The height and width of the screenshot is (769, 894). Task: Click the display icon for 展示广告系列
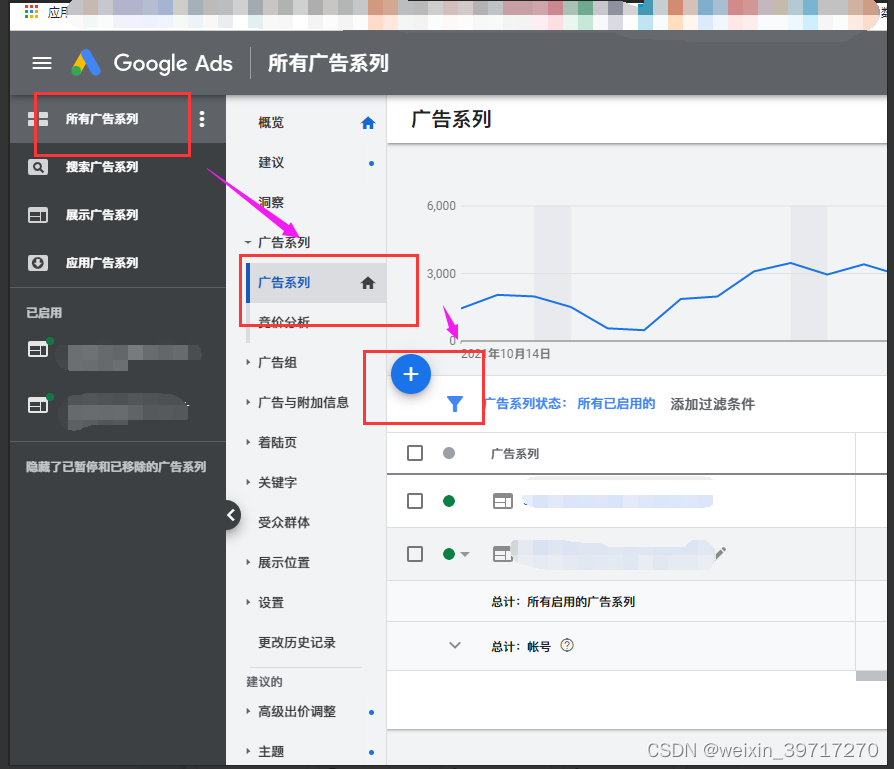click(x=38, y=215)
